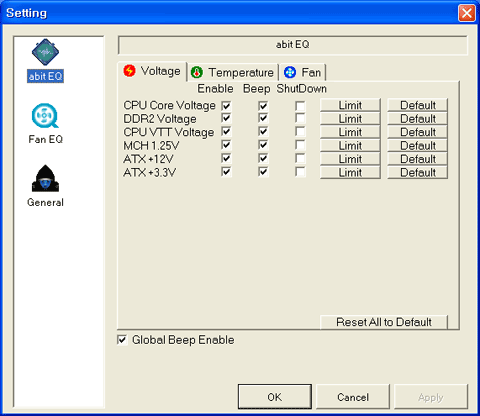Image resolution: width=480 pixels, height=416 pixels.
Task: Toggle Enable for ATX +3.3V
Action: click(x=226, y=172)
